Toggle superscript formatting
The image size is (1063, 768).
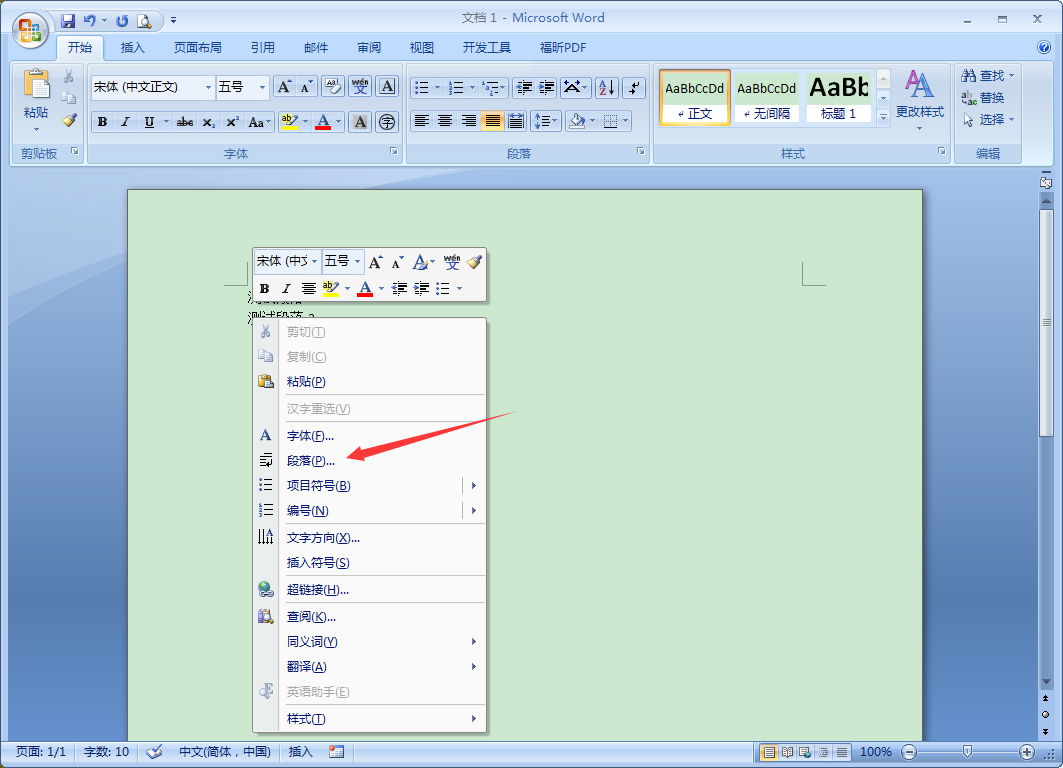[231, 122]
